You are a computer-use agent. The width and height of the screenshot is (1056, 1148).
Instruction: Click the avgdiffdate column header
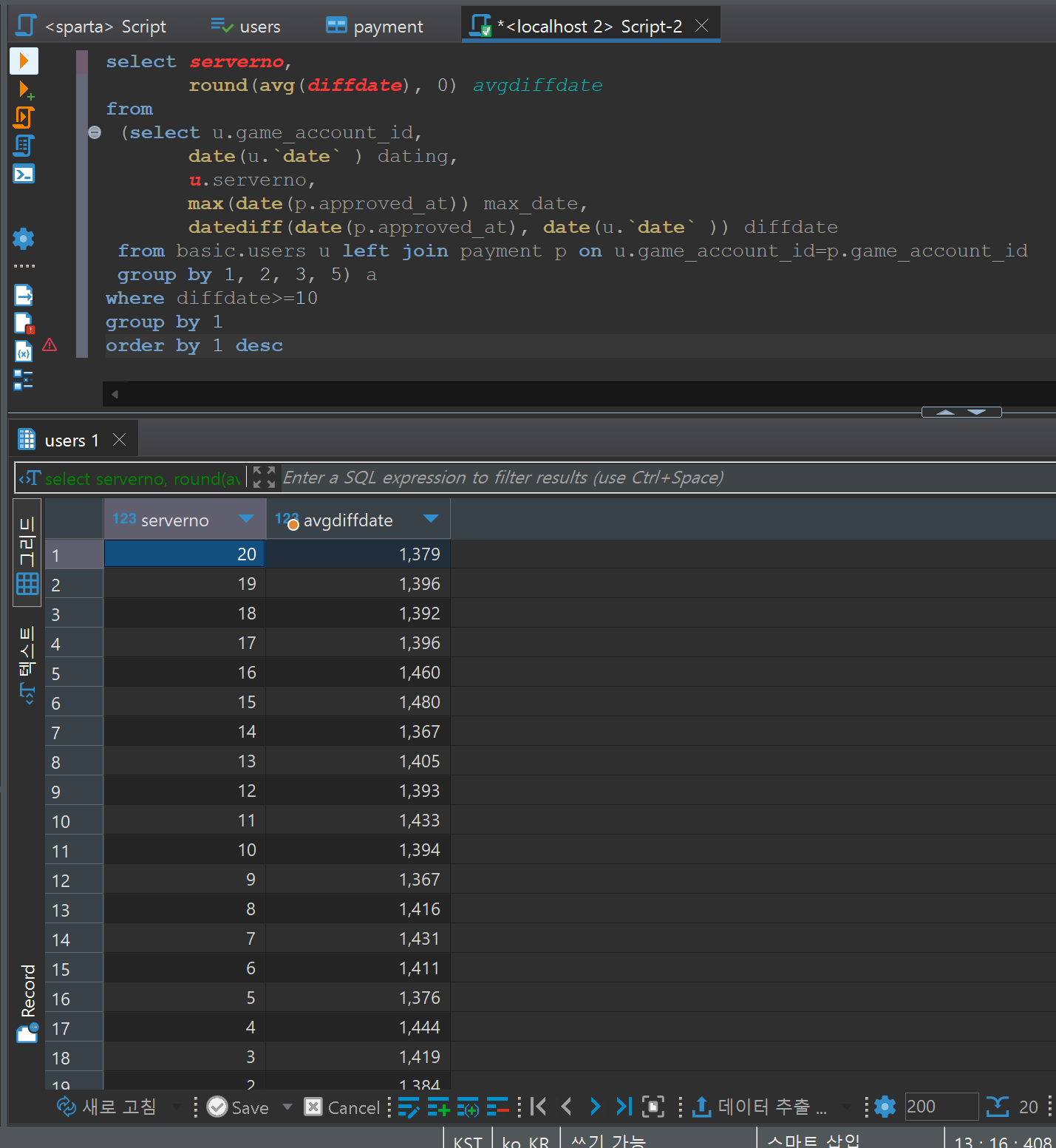coord(358,520)
